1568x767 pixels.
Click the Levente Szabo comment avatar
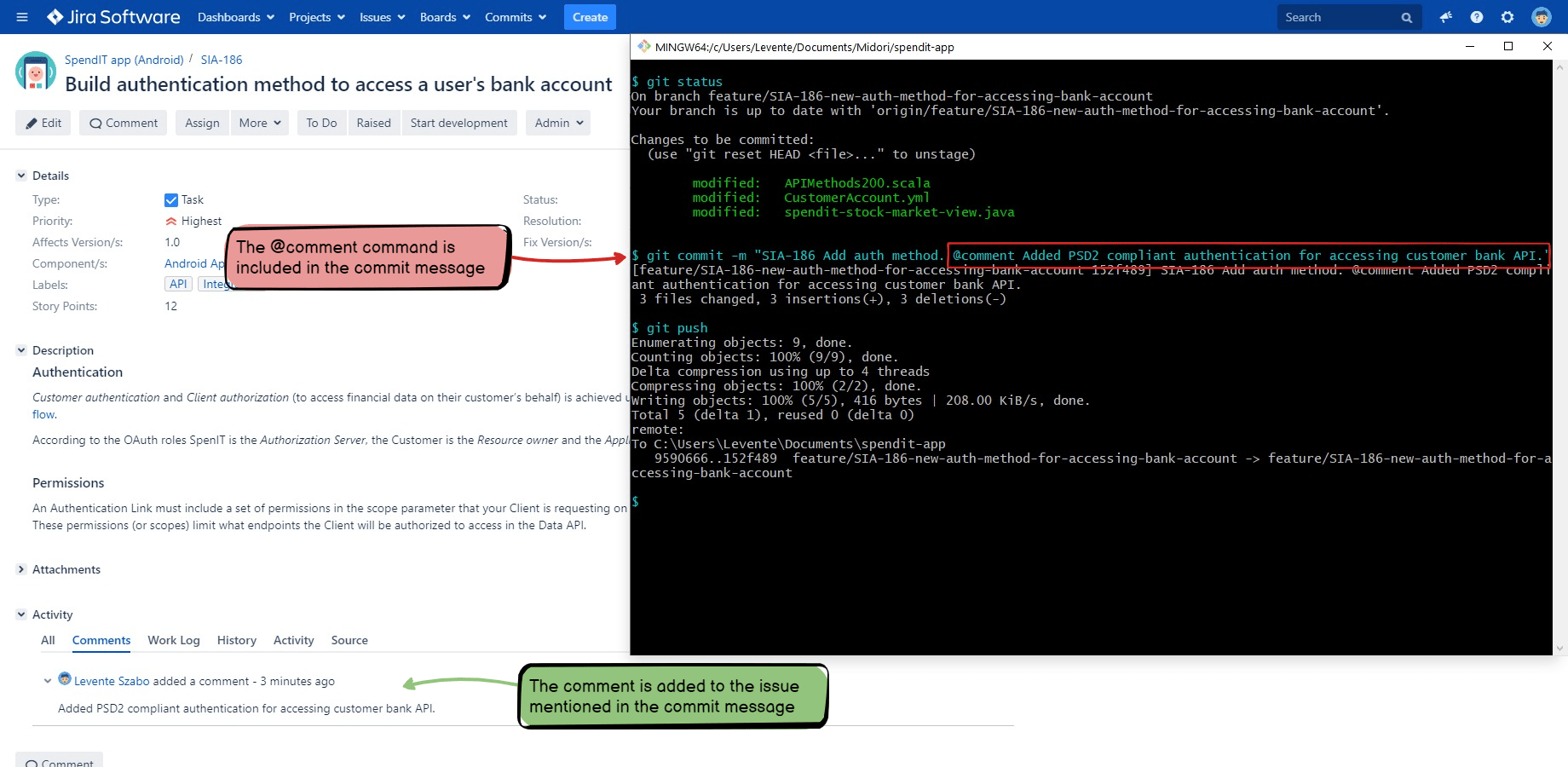tap(65, 679)
